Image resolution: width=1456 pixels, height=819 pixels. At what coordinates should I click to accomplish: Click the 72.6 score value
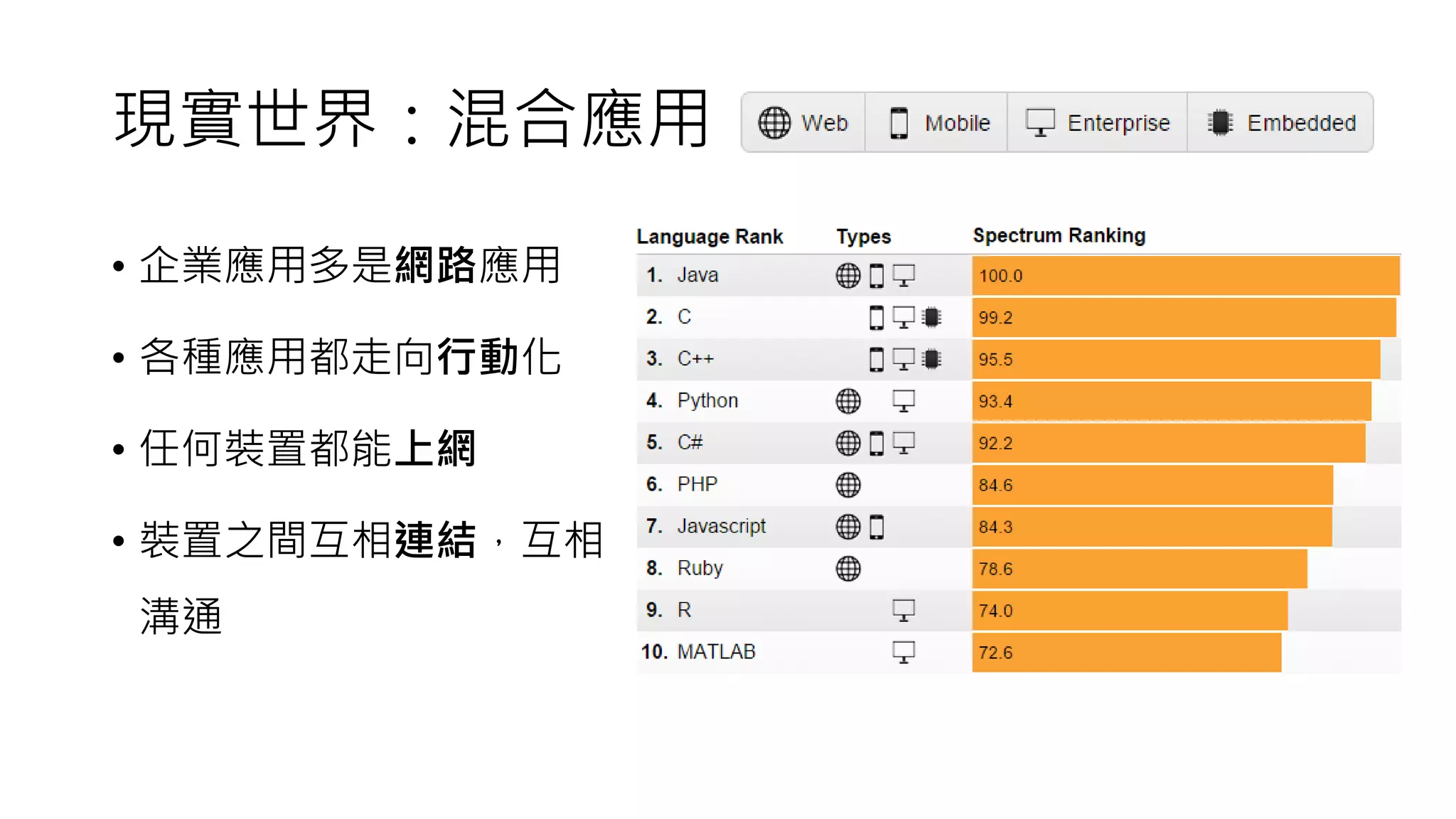click(x=995, y=653)
